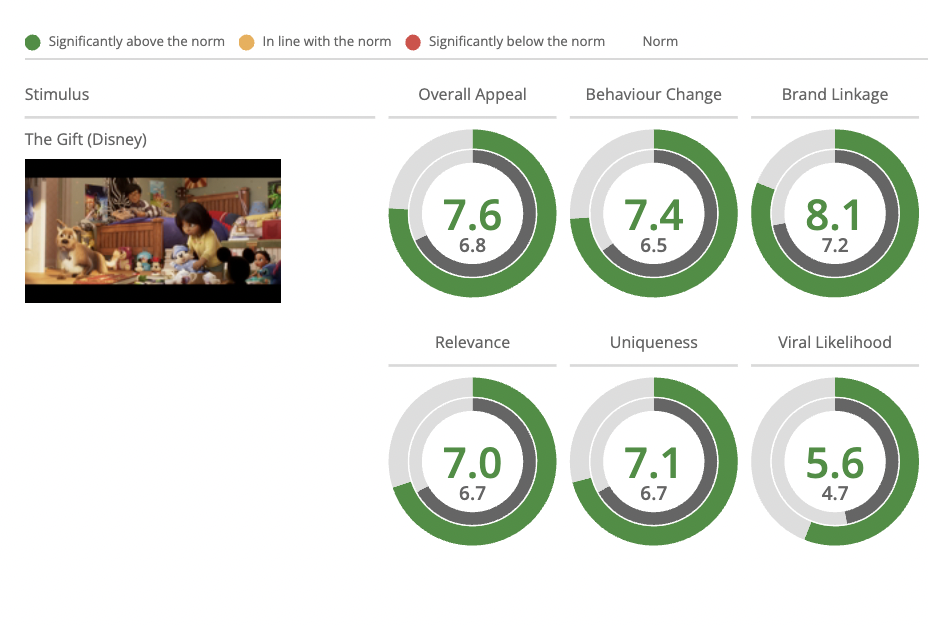Screen dimensions: 928x626
Task: Click the Viral Likelihood norm value 4.7
Action: tap(835, 493)
